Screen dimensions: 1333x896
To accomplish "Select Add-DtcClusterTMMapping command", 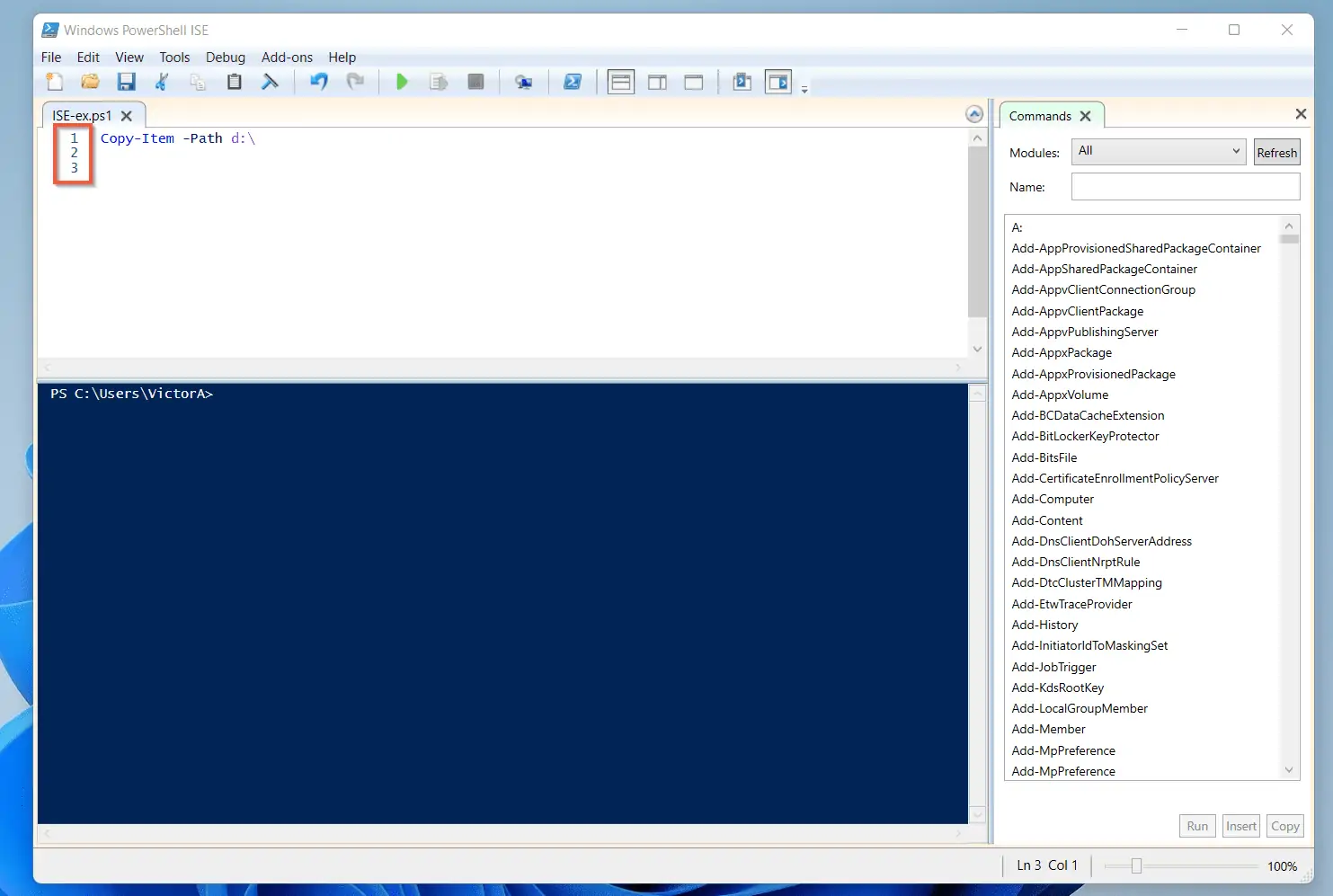I will (x=1087, y=582).
